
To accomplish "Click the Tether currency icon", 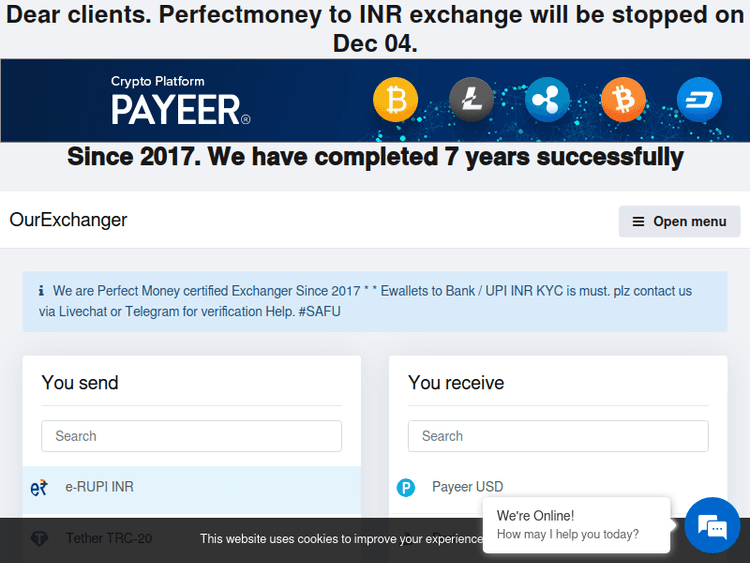I will [x=40, y=539].
